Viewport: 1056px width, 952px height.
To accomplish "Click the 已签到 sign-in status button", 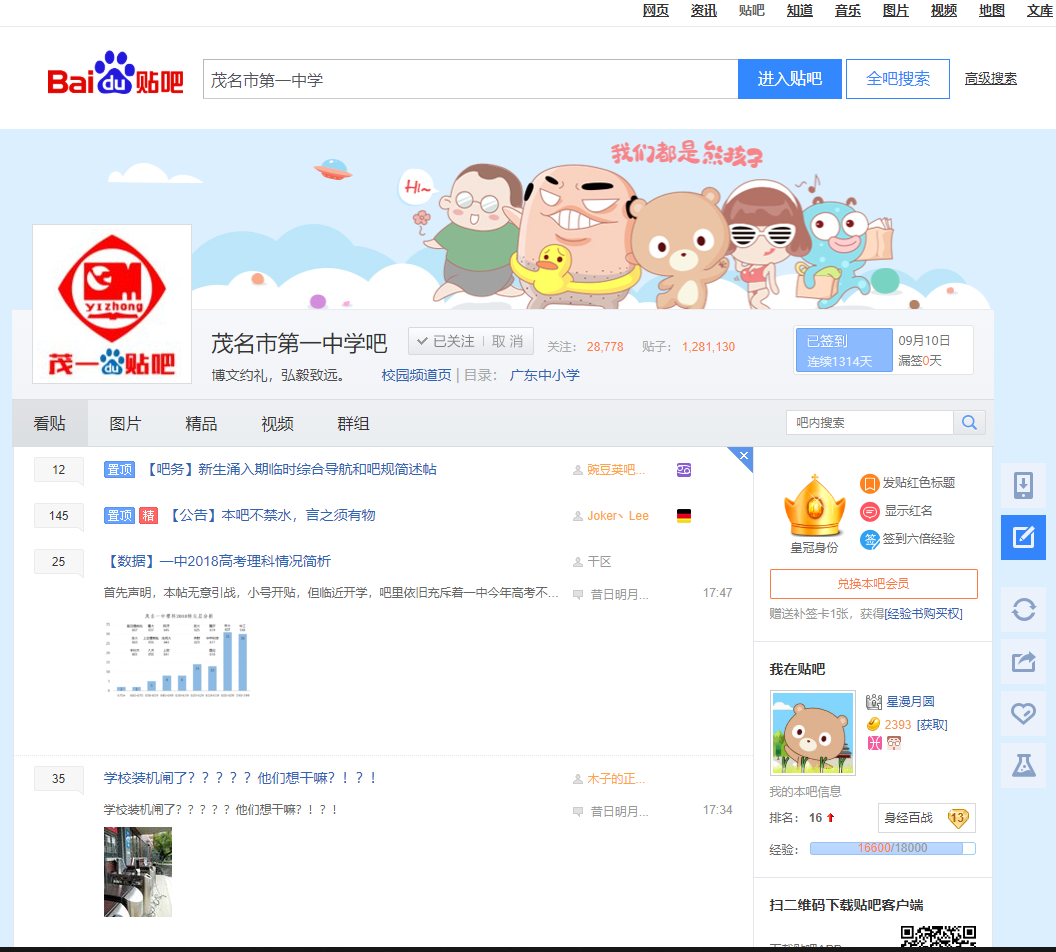I will pyautogui.click(x=844, y=350).
